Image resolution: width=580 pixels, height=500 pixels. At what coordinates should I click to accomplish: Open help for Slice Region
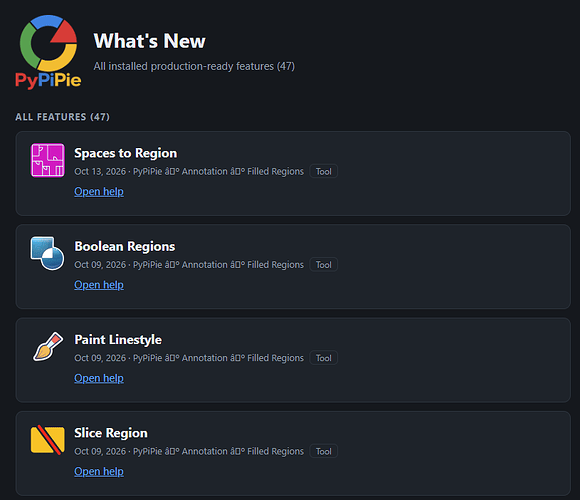click(99, 472)
